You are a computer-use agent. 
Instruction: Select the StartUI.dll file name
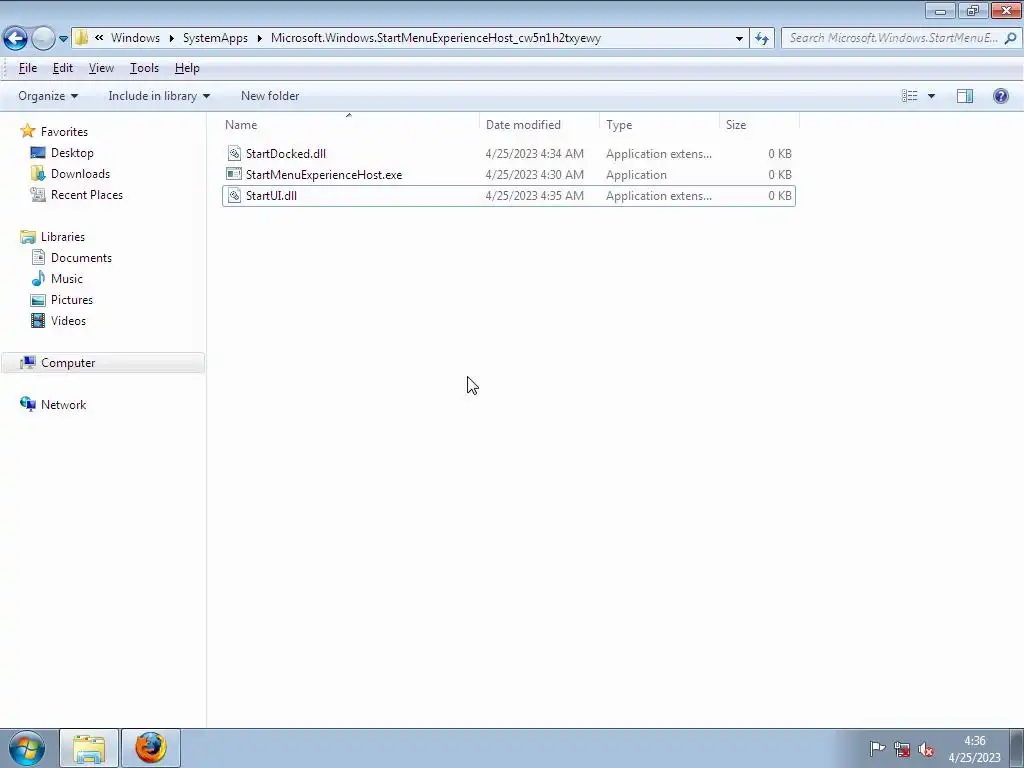click(271, 195)
